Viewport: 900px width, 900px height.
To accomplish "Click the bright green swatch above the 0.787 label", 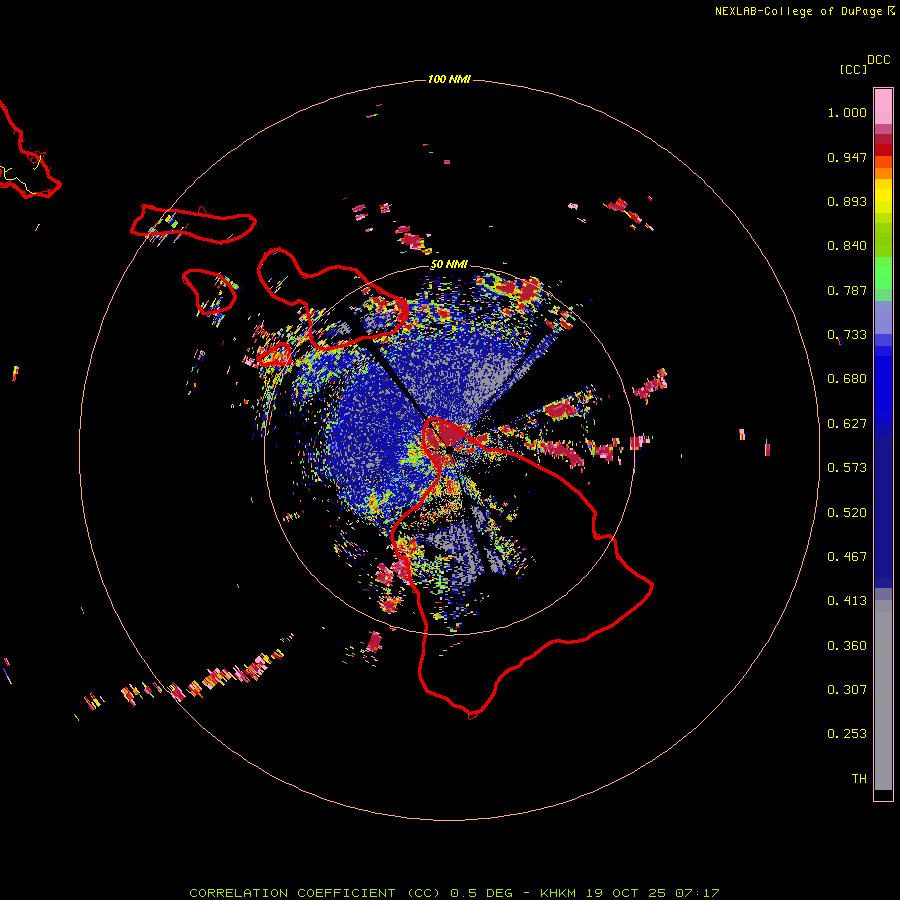I will tap(883, 272).
